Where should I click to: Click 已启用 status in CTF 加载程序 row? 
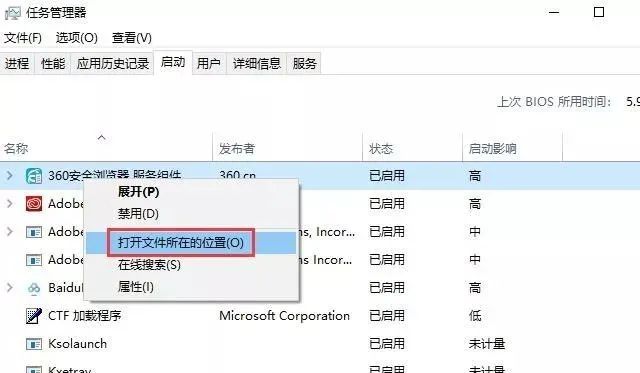387,316
